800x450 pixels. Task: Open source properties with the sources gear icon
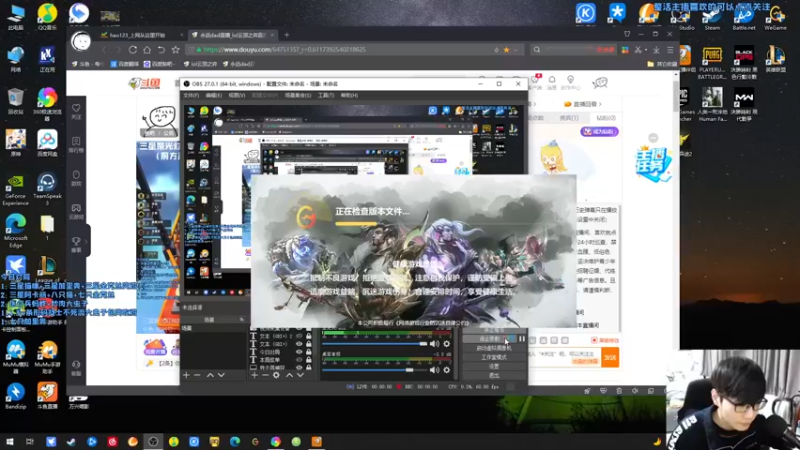click(277, 375)
